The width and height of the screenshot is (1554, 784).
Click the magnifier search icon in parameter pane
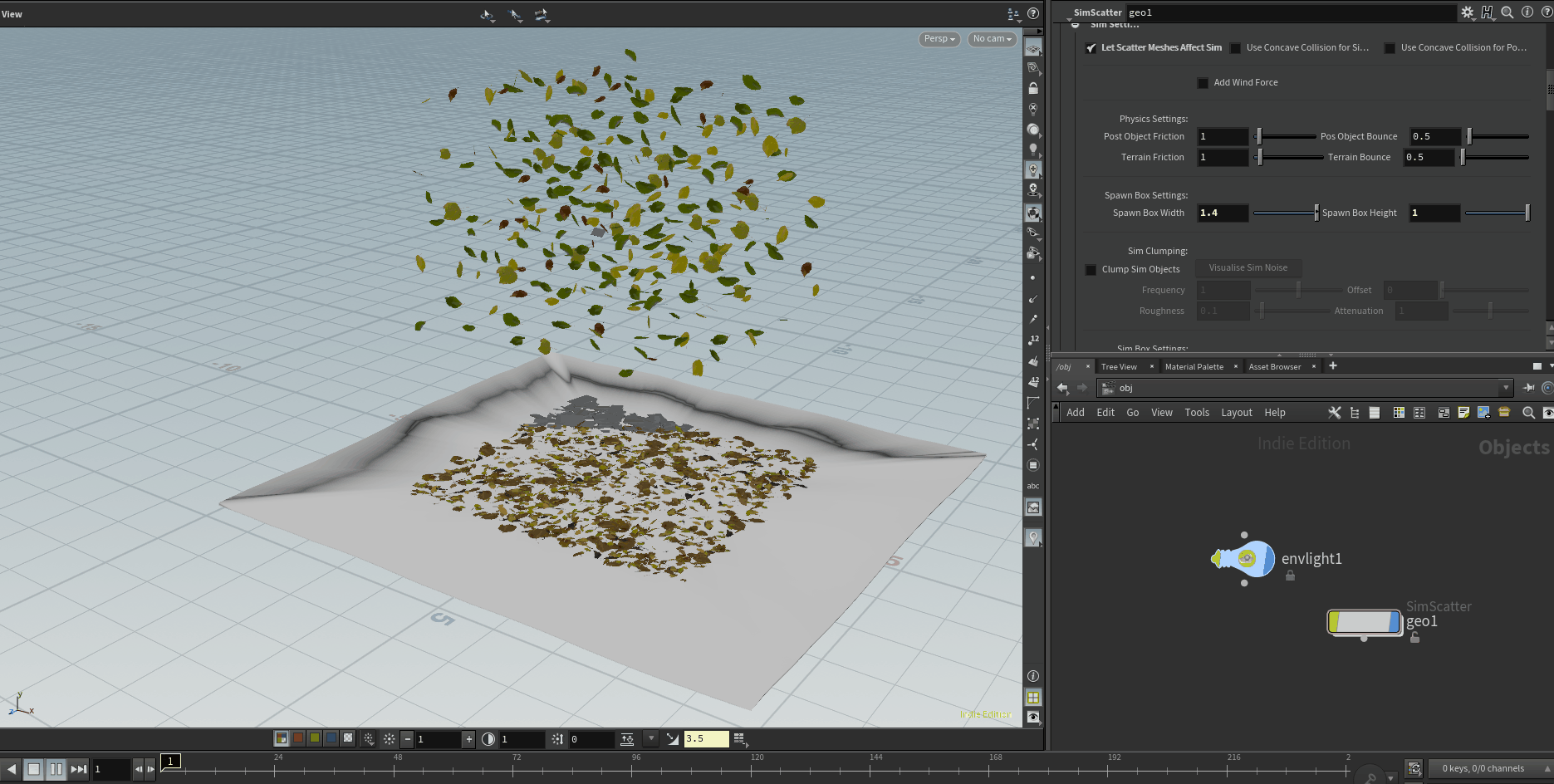pyautogui.click(x=1507, y=12)
